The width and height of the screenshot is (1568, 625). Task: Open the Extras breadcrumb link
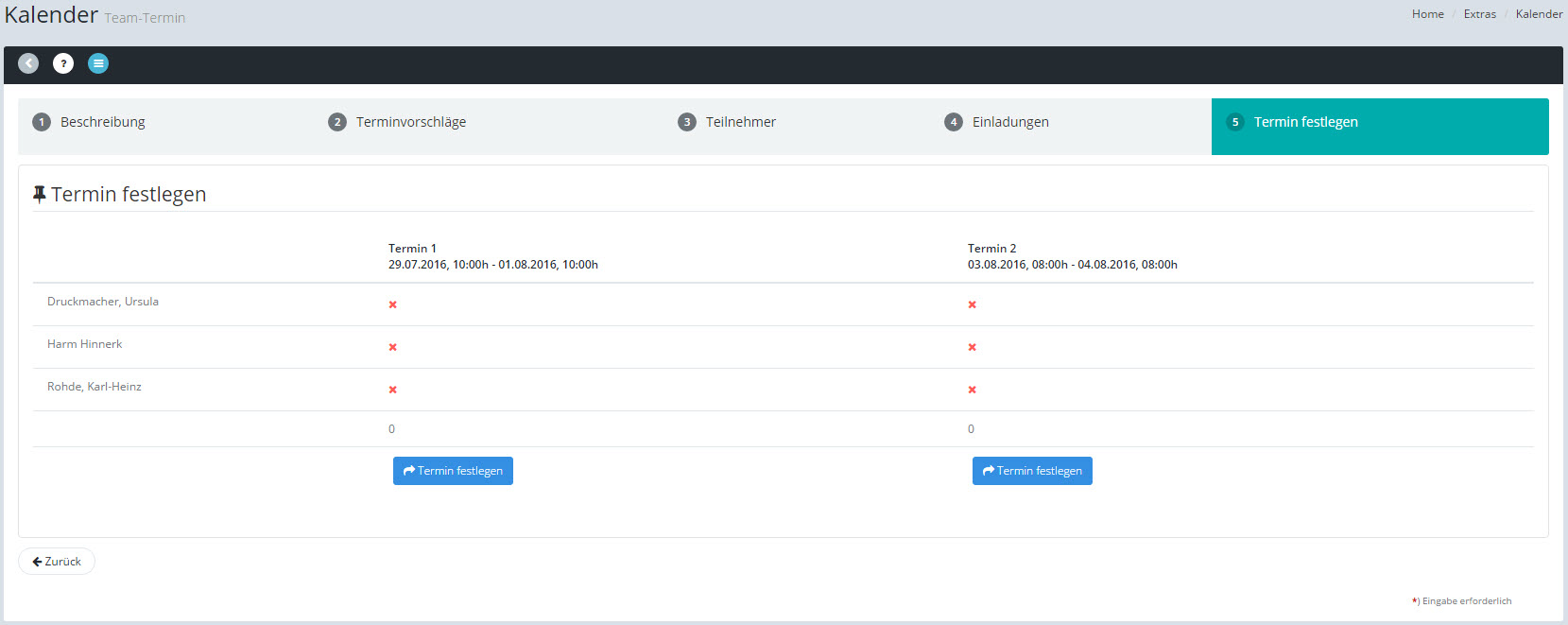pos(1479,14)
